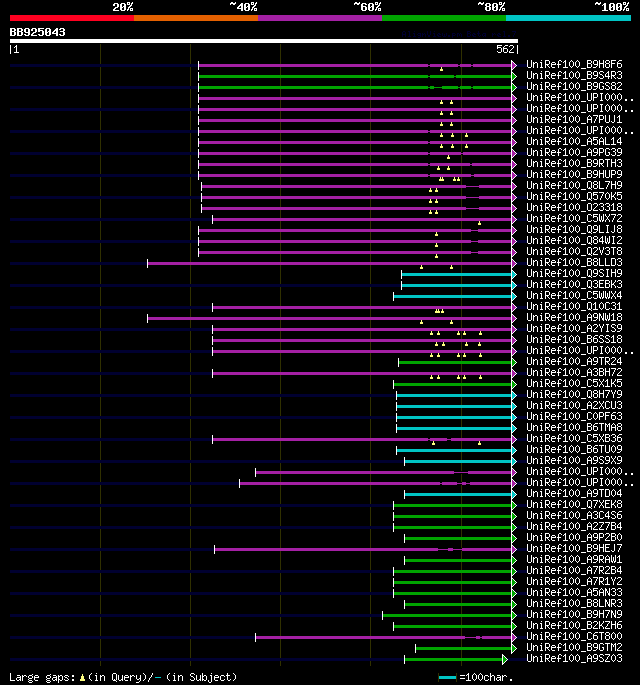This screenshot has width=640, height=685.
Task: Select the UniRef100_B9GS82 label
Action: tap(574, 86)
